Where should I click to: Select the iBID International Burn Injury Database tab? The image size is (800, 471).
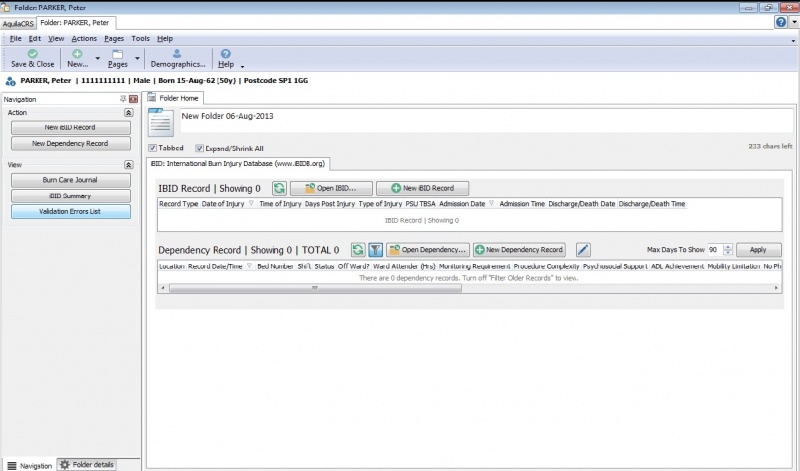coord(238,163)
